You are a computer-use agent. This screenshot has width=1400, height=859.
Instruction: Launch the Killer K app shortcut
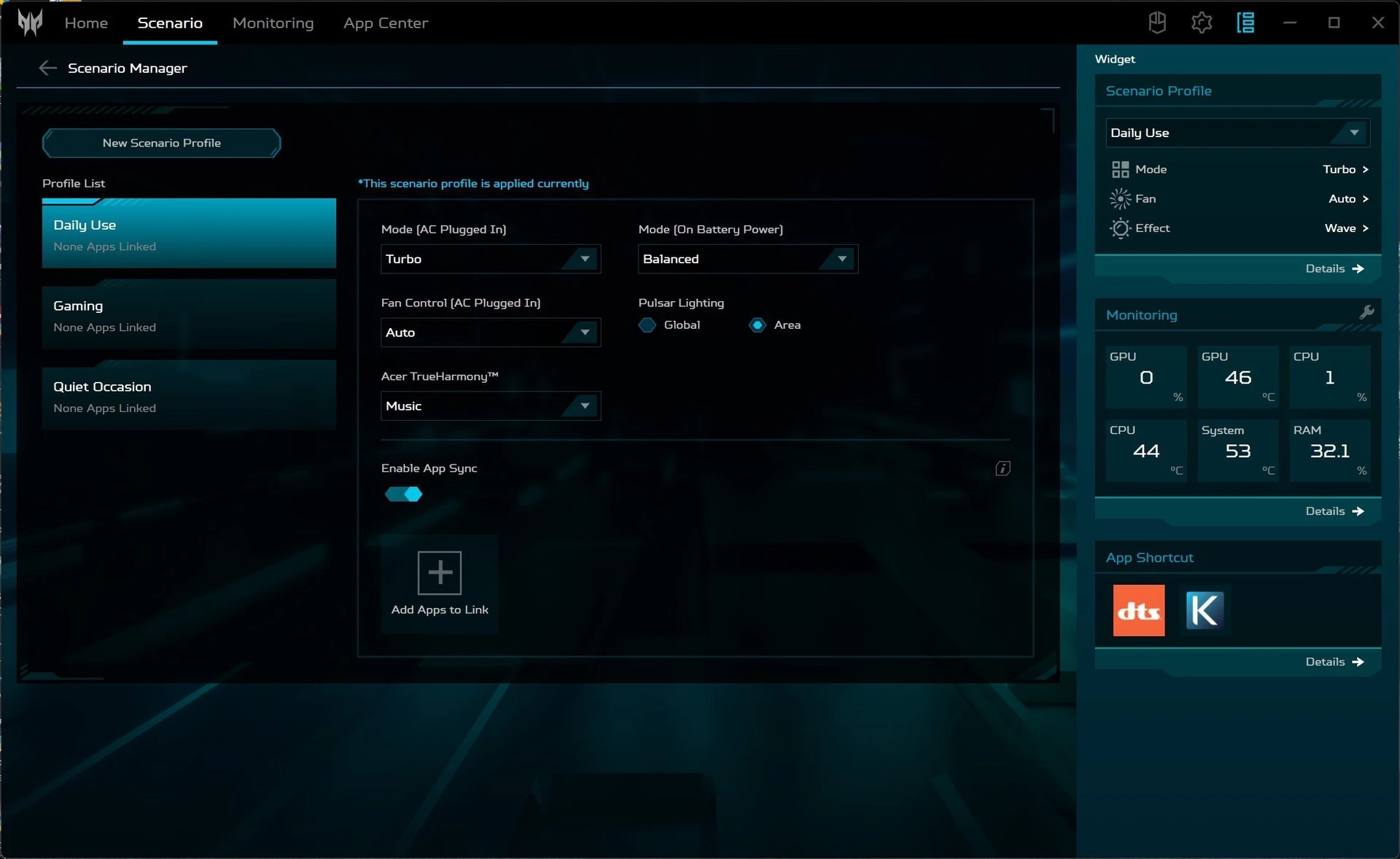point(1204,610)
